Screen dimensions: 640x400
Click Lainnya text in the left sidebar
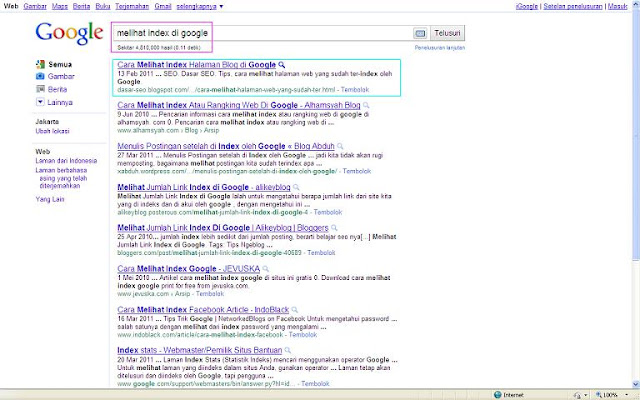pyautogui.click(x=60, y=102)
